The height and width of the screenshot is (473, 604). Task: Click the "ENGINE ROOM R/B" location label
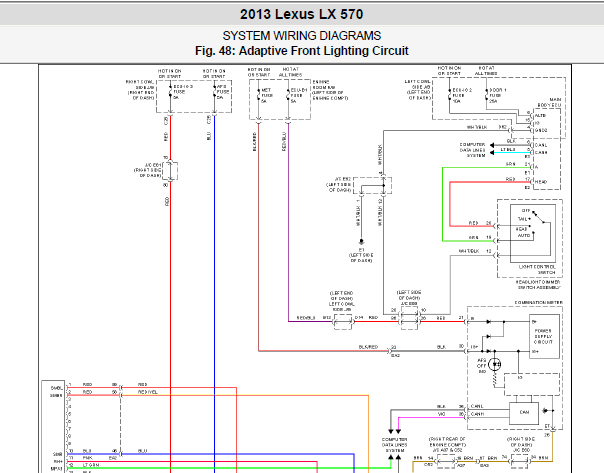[x=330, y=90]
